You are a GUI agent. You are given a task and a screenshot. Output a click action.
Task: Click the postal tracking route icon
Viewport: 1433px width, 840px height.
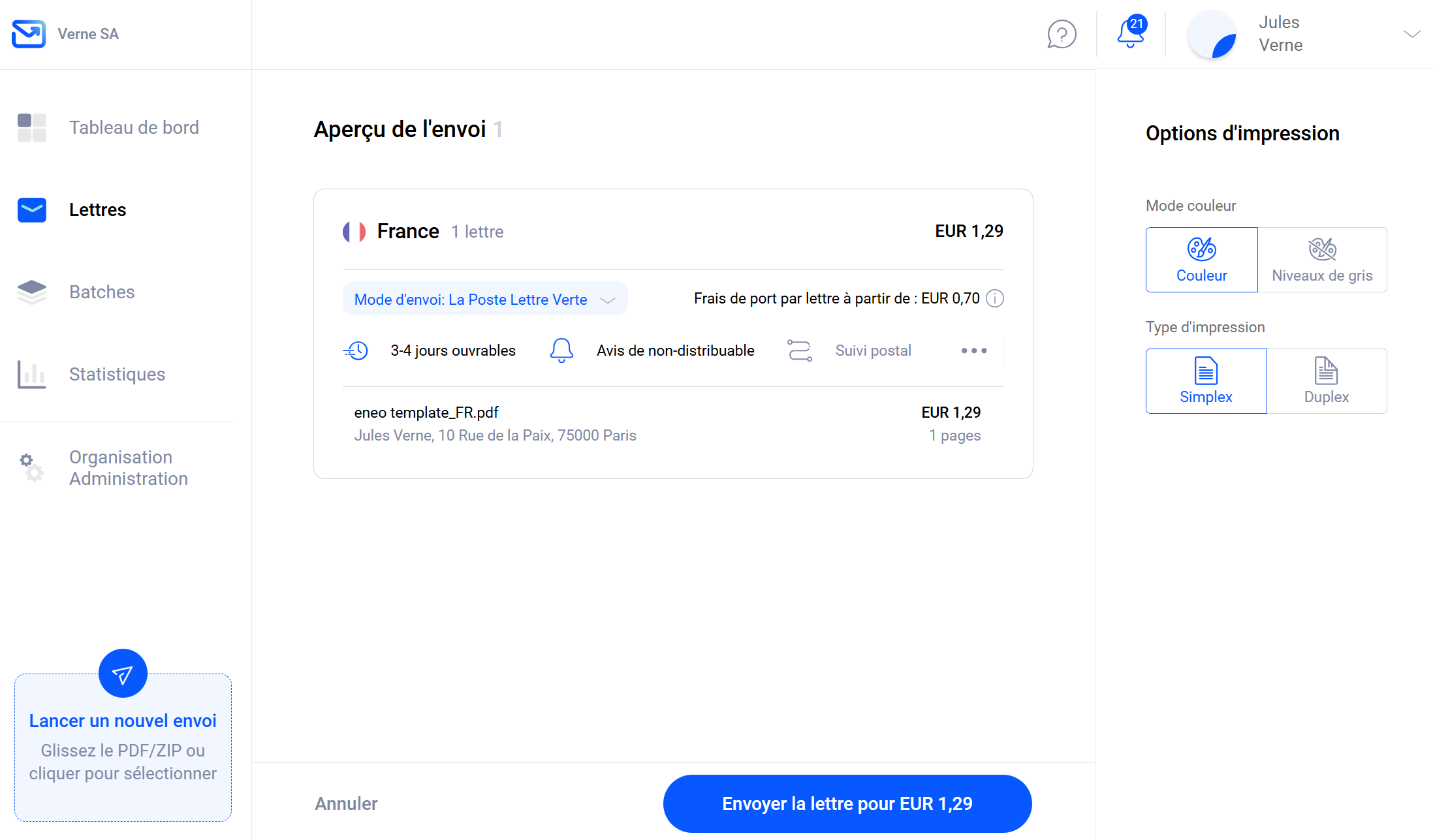point(799,350)
